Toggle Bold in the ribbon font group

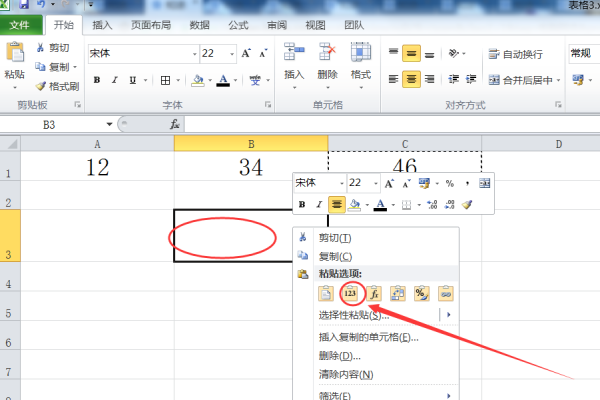pyautogui.click(x=97, y=80)
